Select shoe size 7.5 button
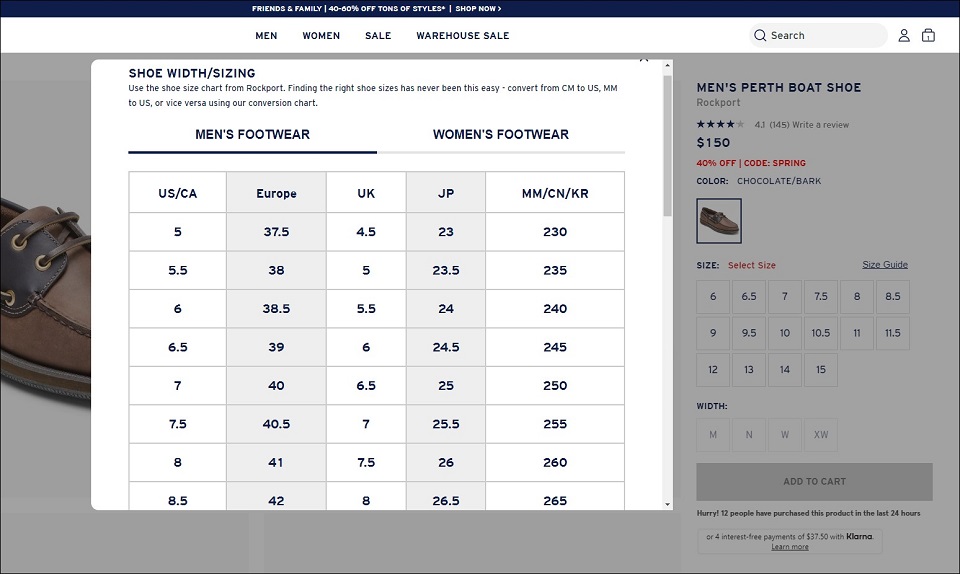The height and width of the screenshot is (574, 960). coord(821,297)
